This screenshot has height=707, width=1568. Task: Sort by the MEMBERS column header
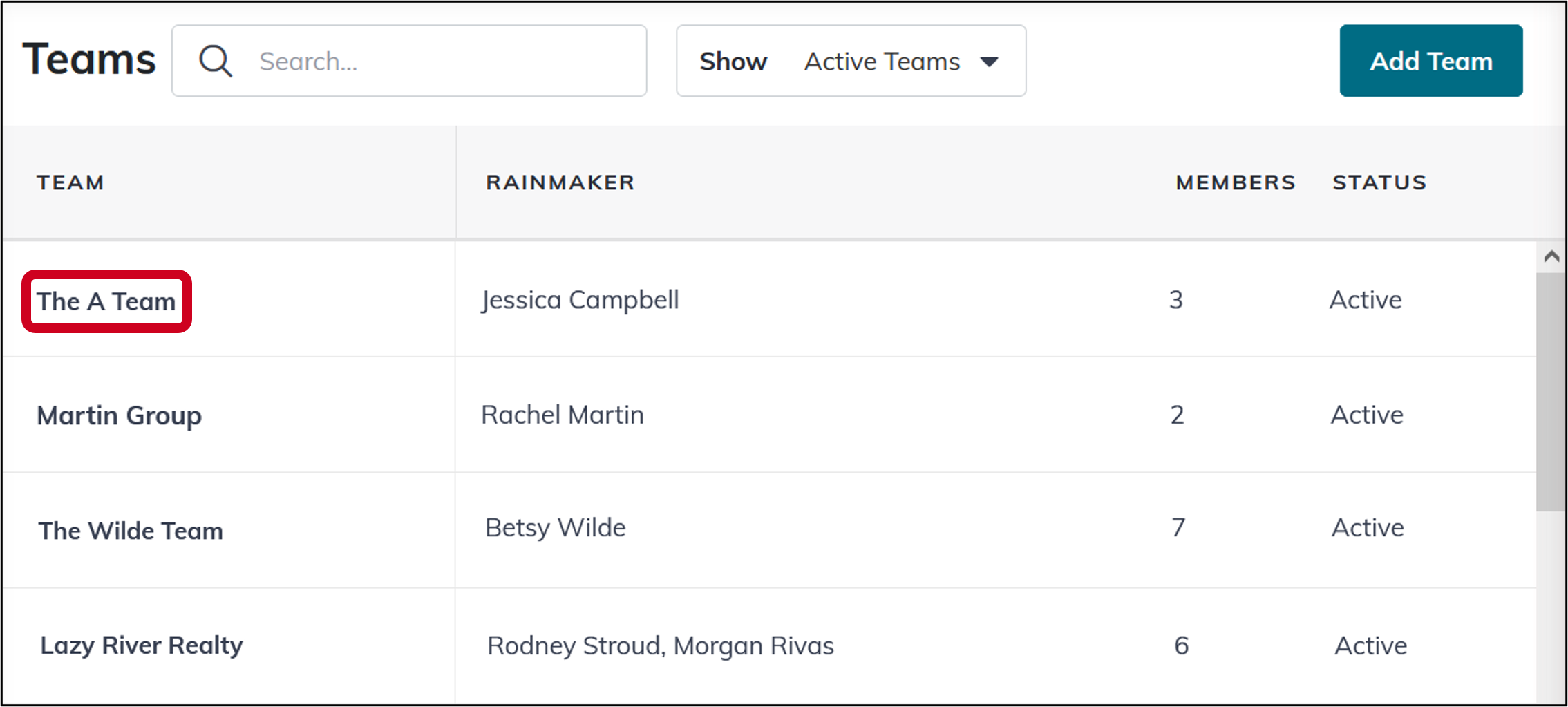[1235, 182]
